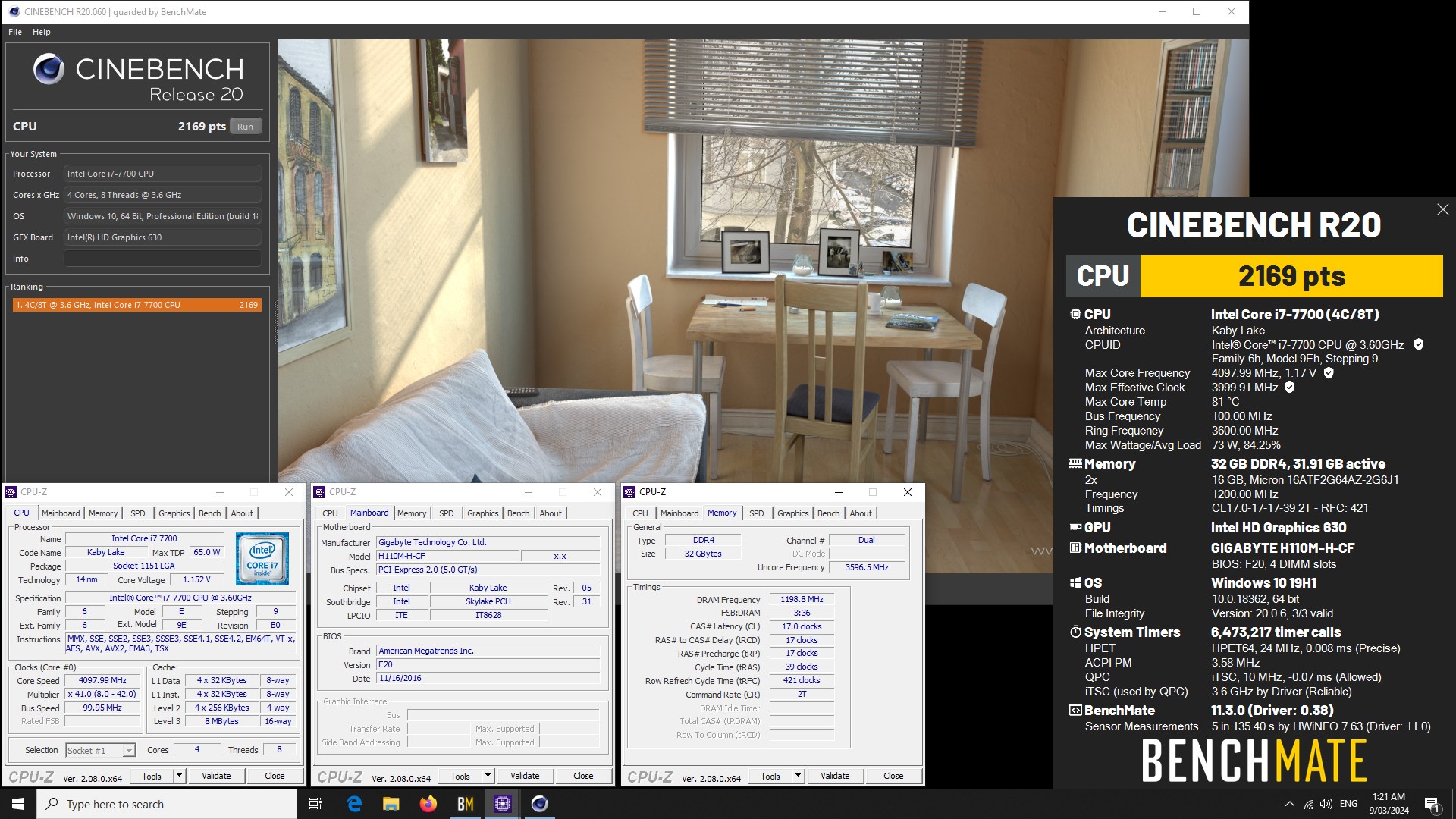
Task: Open Memory tab in CPU-Z Mainboard window
Action: click(x=412, y=513)
